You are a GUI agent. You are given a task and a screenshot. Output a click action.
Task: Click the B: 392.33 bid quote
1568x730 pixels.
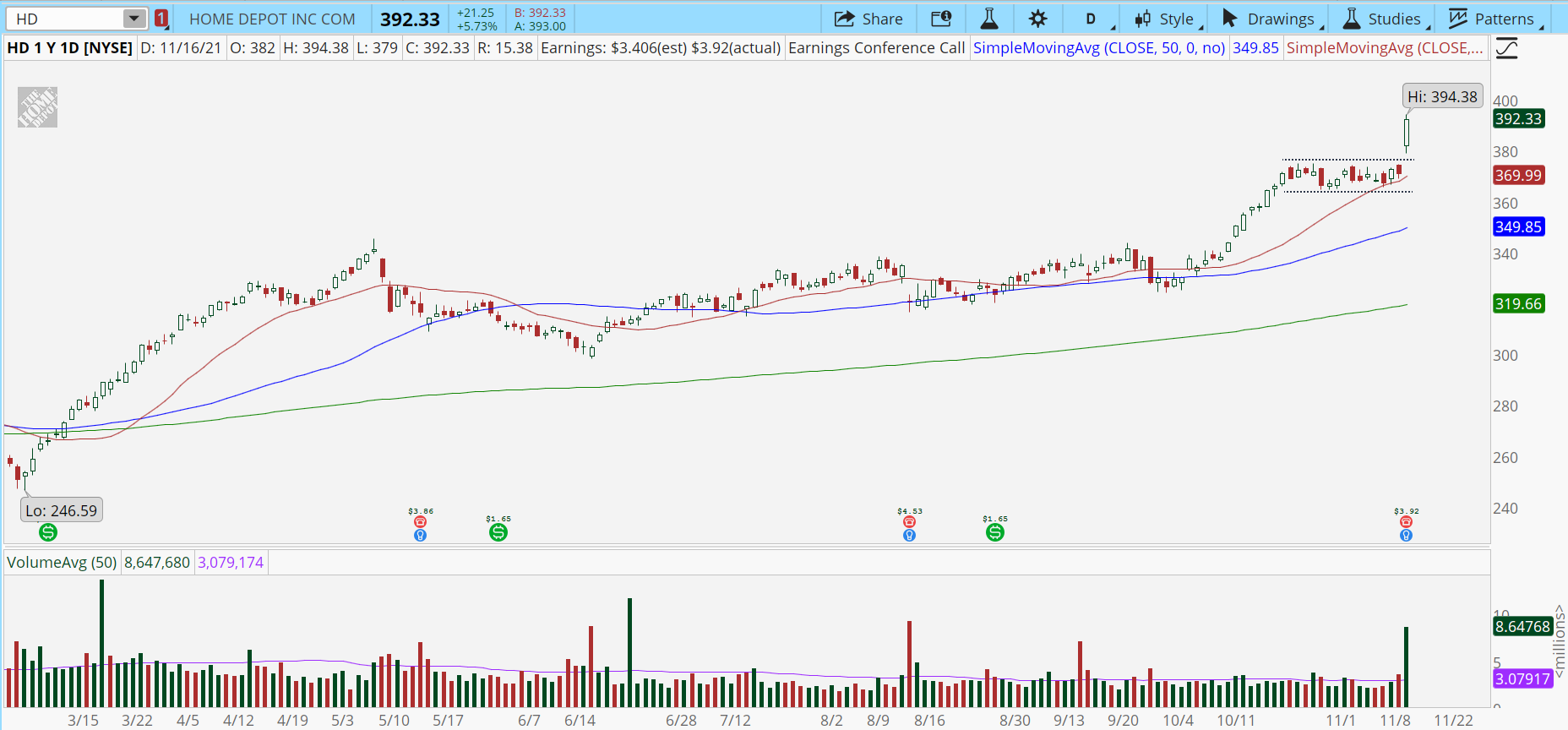(540, 13)
